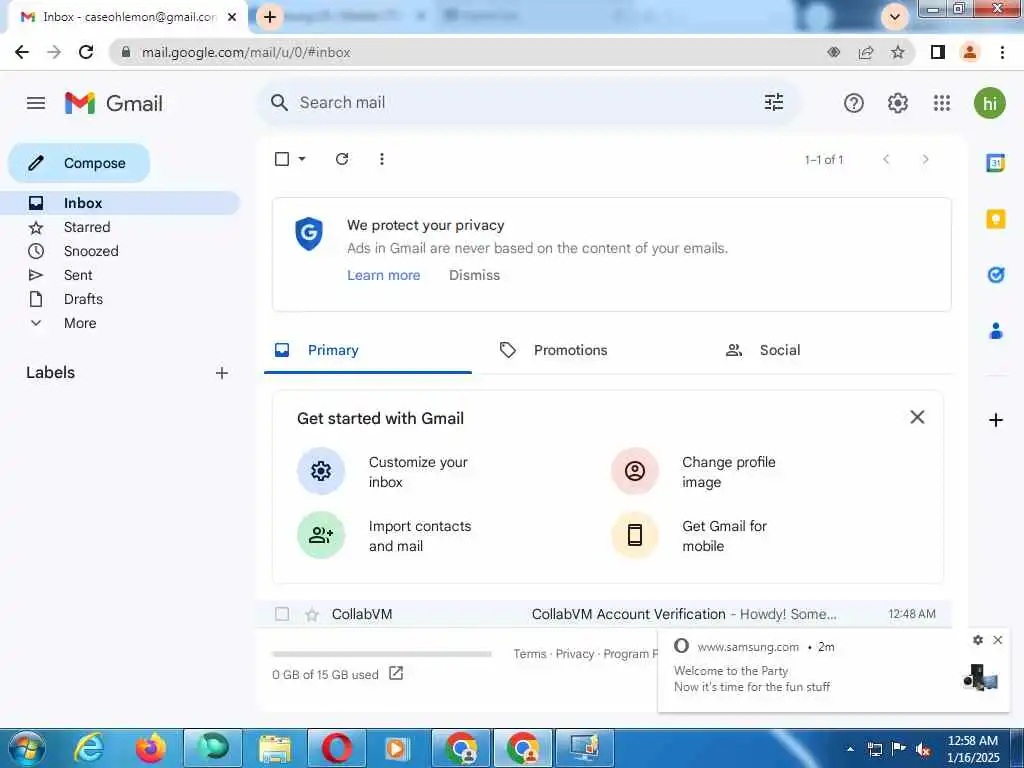Open the Google apps grid
This screenshot has height=768, width=1024.
(x=942, y=103)
